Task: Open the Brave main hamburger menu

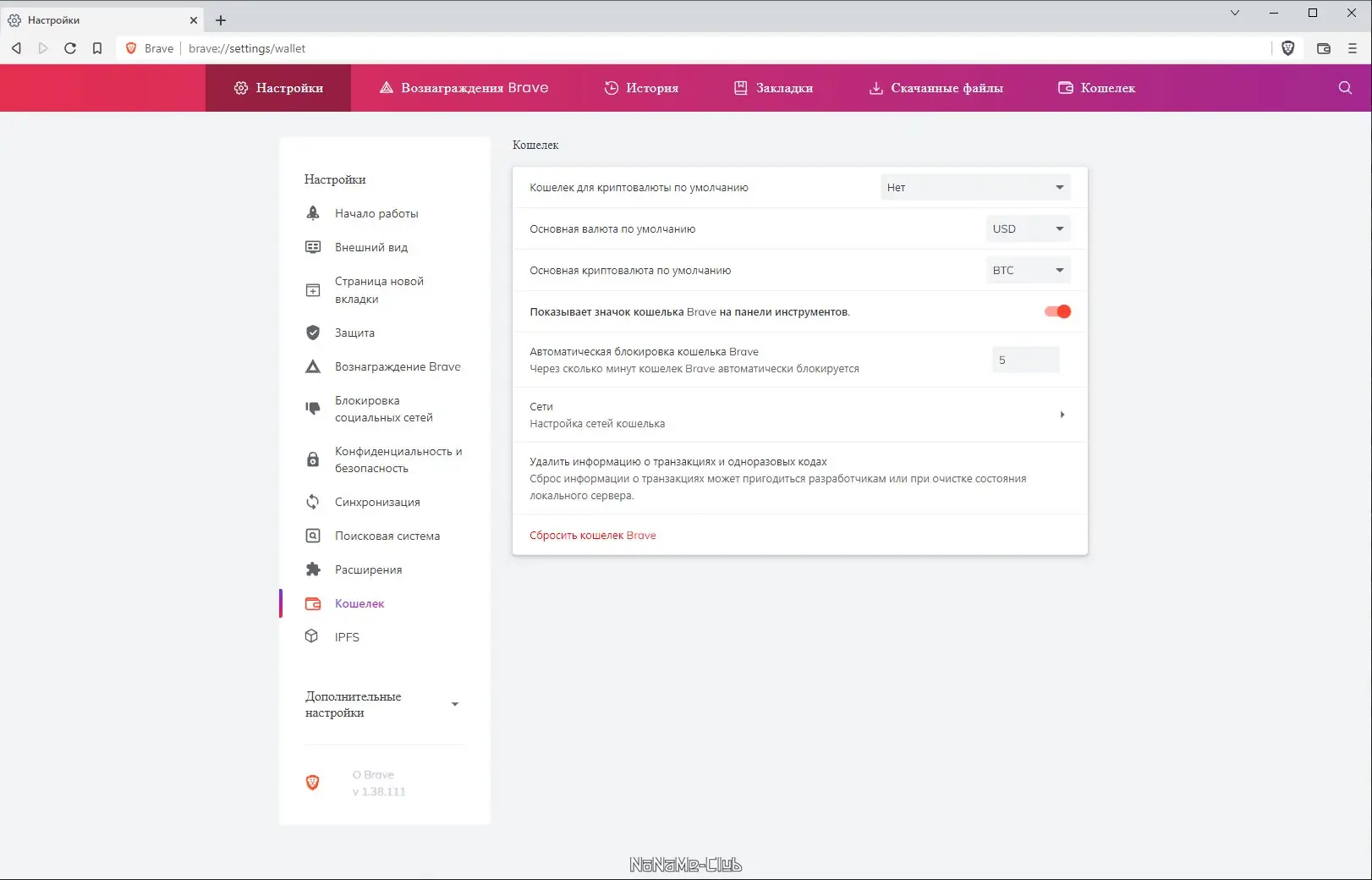Action: pyautogui.click(x=1353, y=48)
